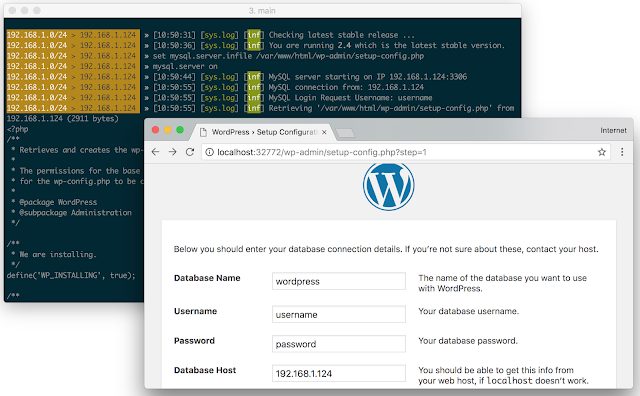View site information icon in address bar

coord(209,152)
